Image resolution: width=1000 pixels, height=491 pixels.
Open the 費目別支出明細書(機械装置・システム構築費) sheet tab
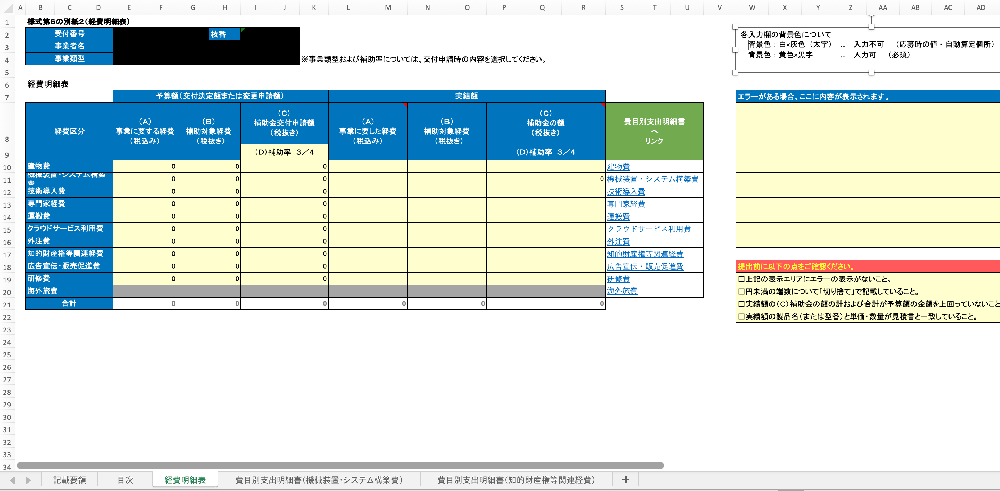click(318, 480)
